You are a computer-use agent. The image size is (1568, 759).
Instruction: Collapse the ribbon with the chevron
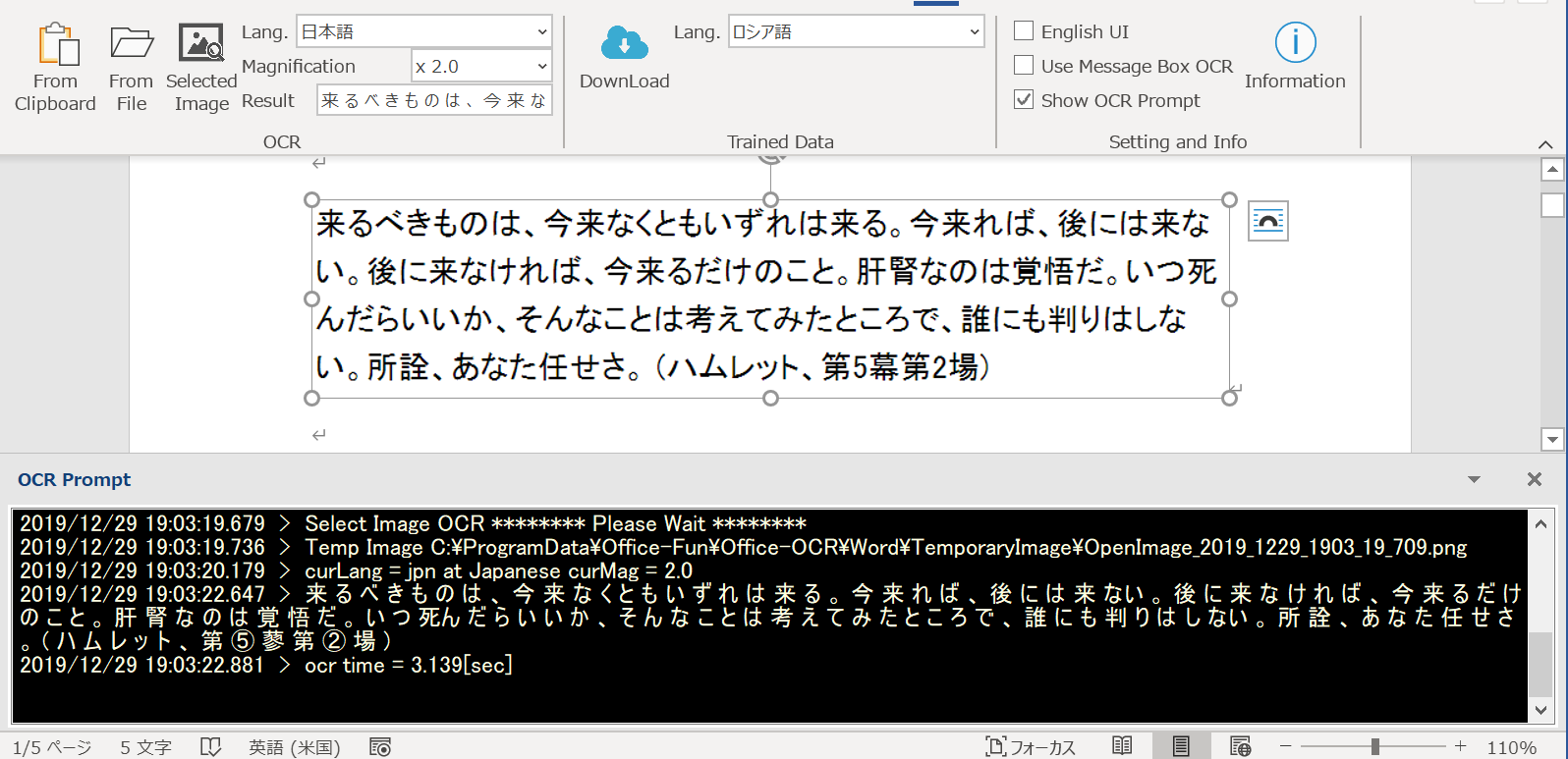coord(1545,144)
